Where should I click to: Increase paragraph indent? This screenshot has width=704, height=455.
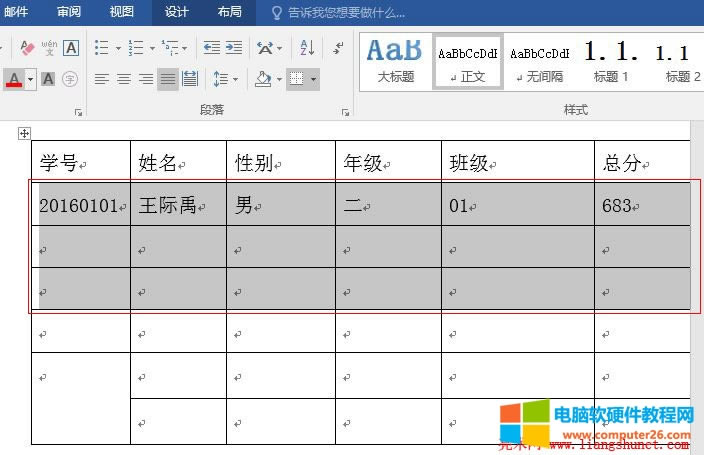click(x=234, y=47)
